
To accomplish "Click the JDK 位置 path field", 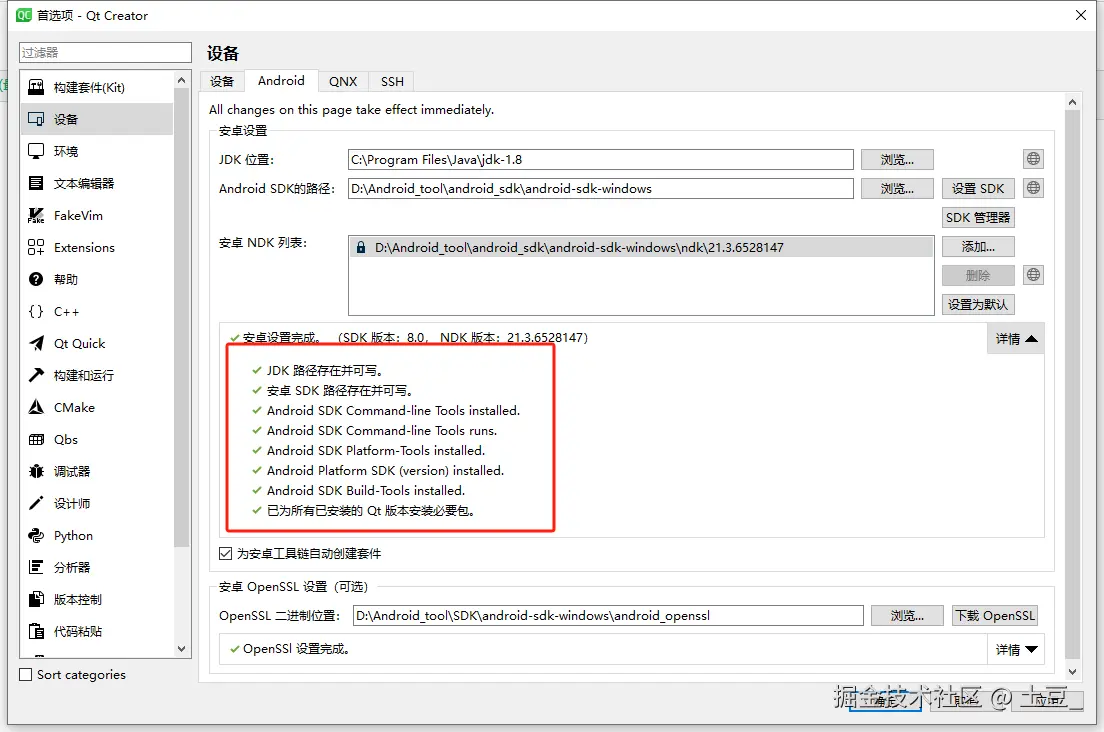I will pyautogui.click(x=601, y=160).
